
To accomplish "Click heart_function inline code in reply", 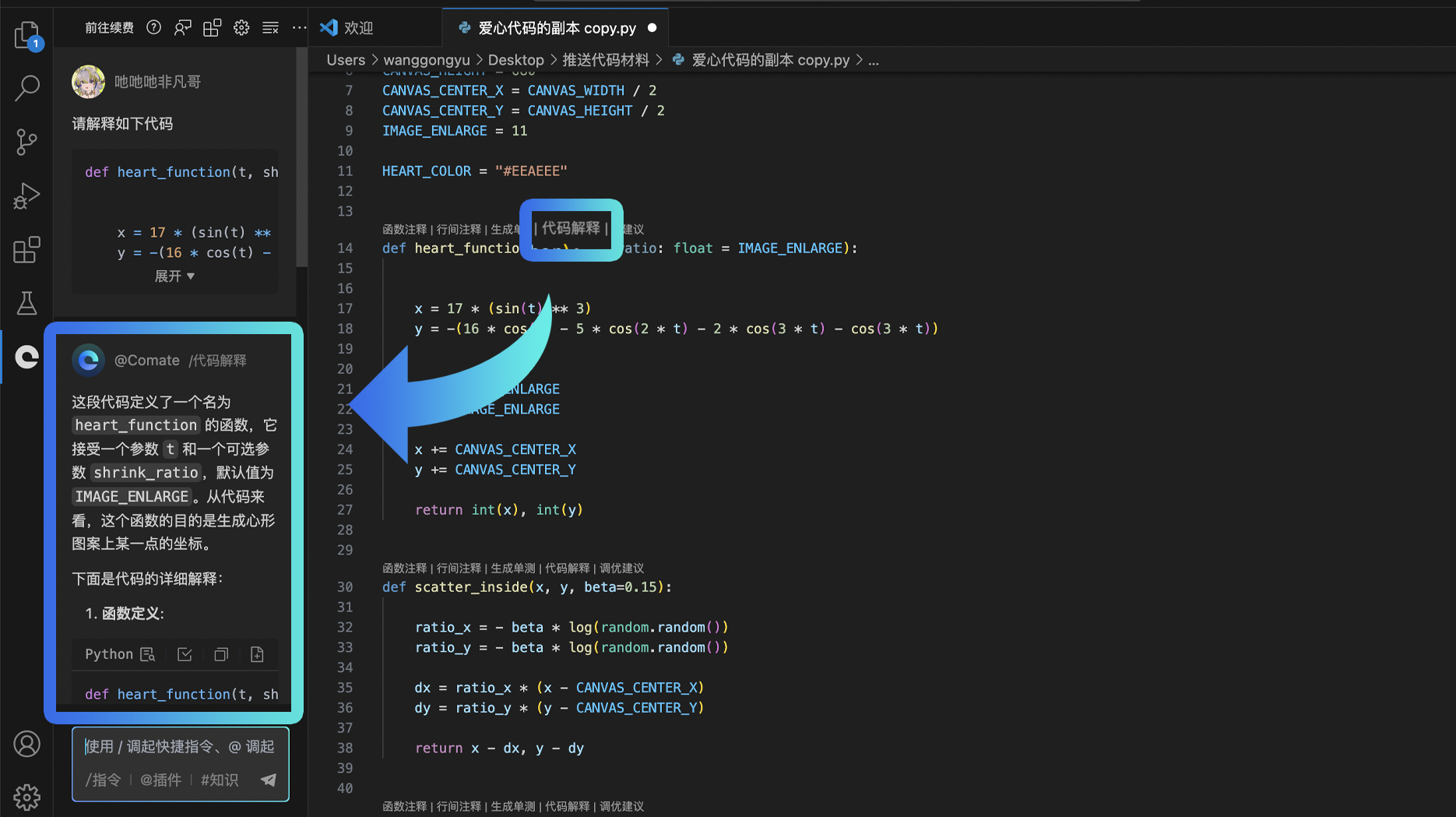I will (136, 425).
